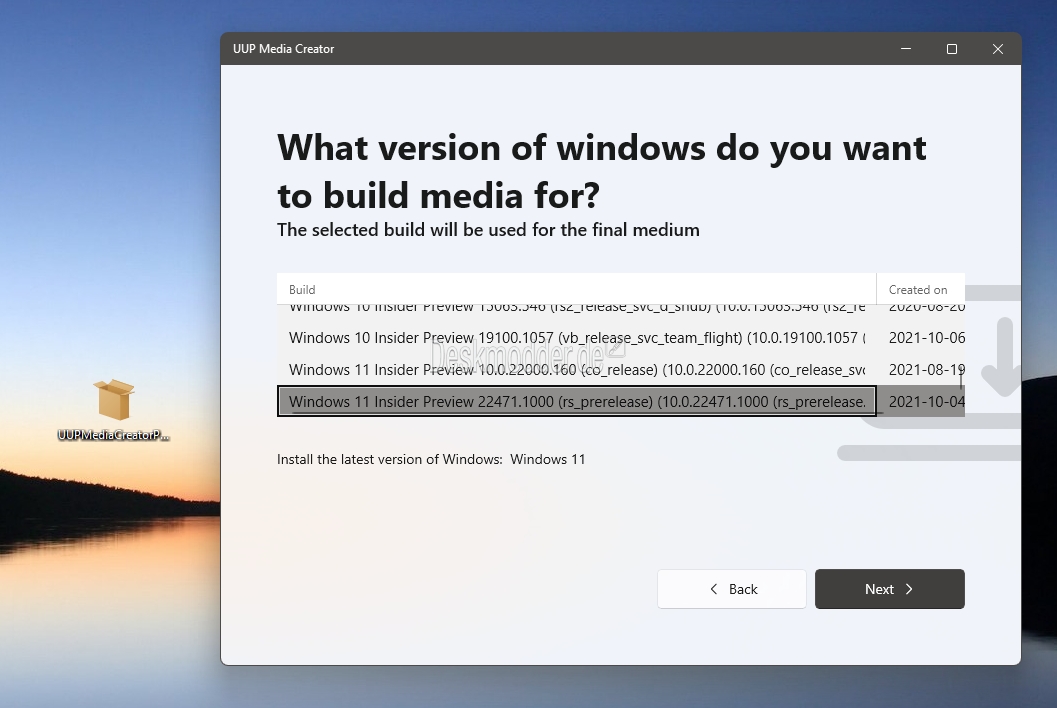Click the UUP Media Creator title text
This screenshot has width=1057, height=708.
tap(283, 49)
